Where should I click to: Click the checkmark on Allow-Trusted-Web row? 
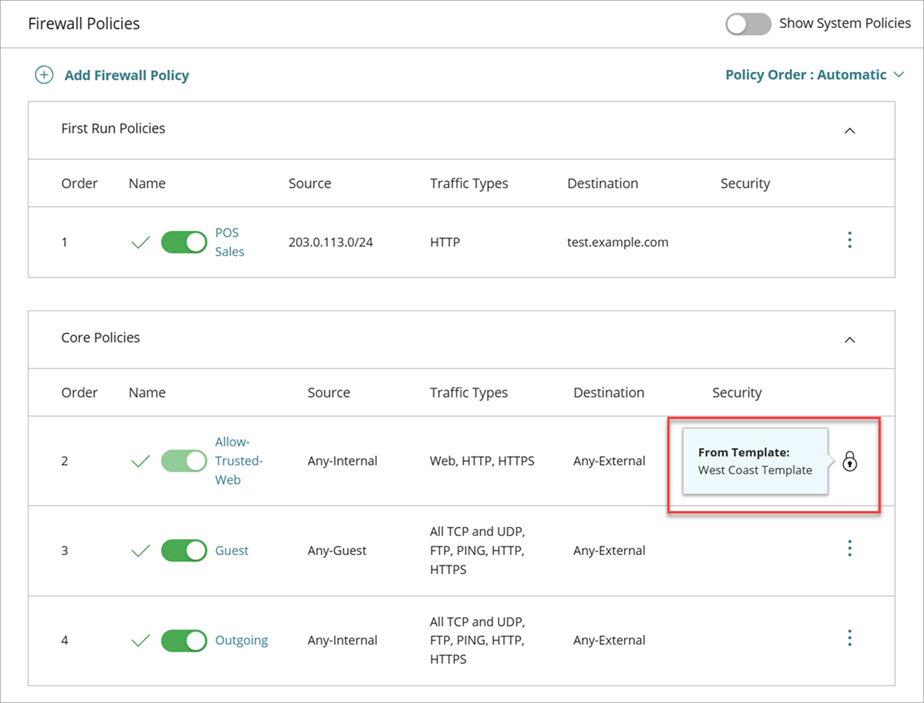[140, 460]
